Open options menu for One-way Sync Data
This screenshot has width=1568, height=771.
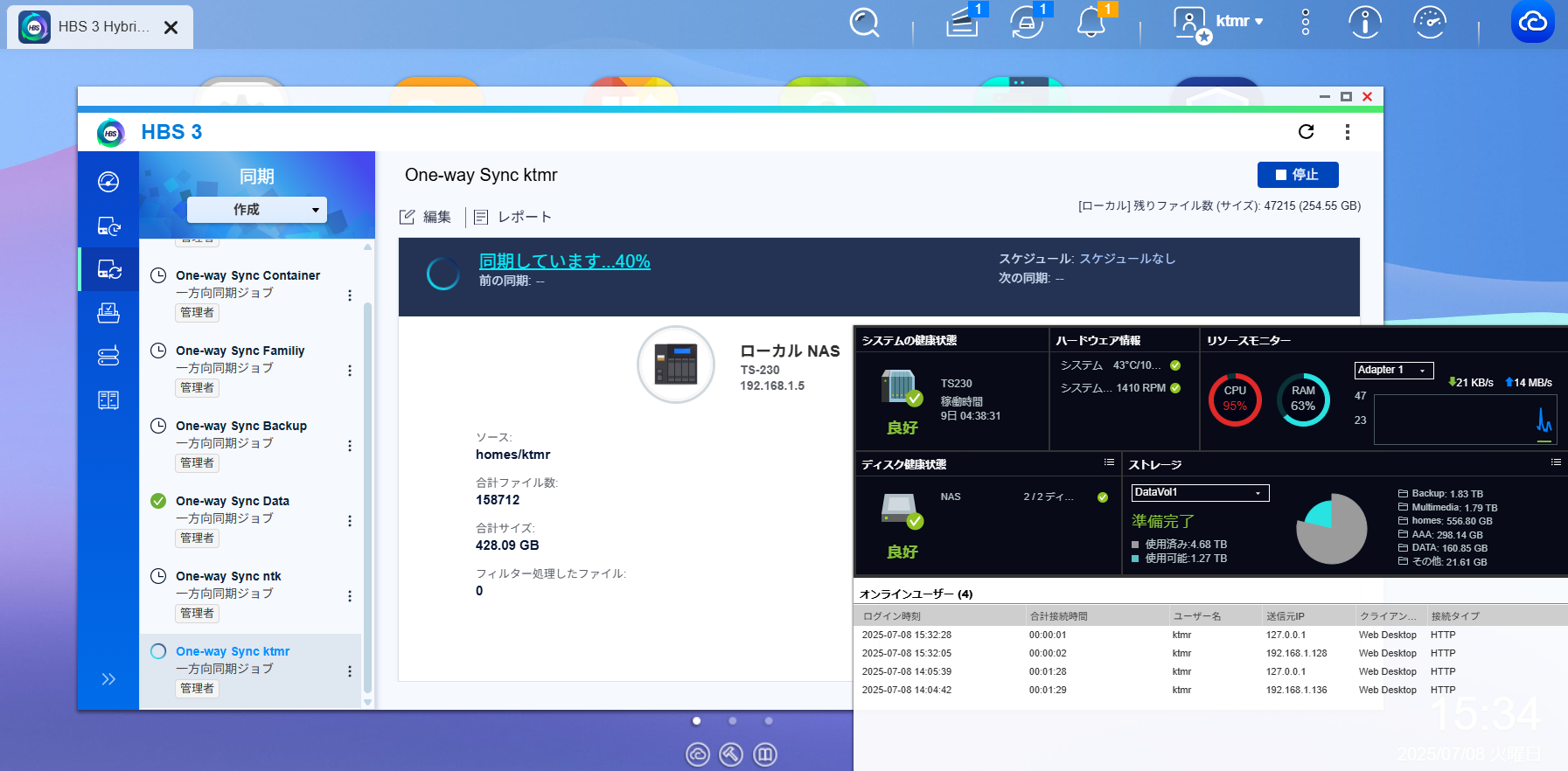350,521
